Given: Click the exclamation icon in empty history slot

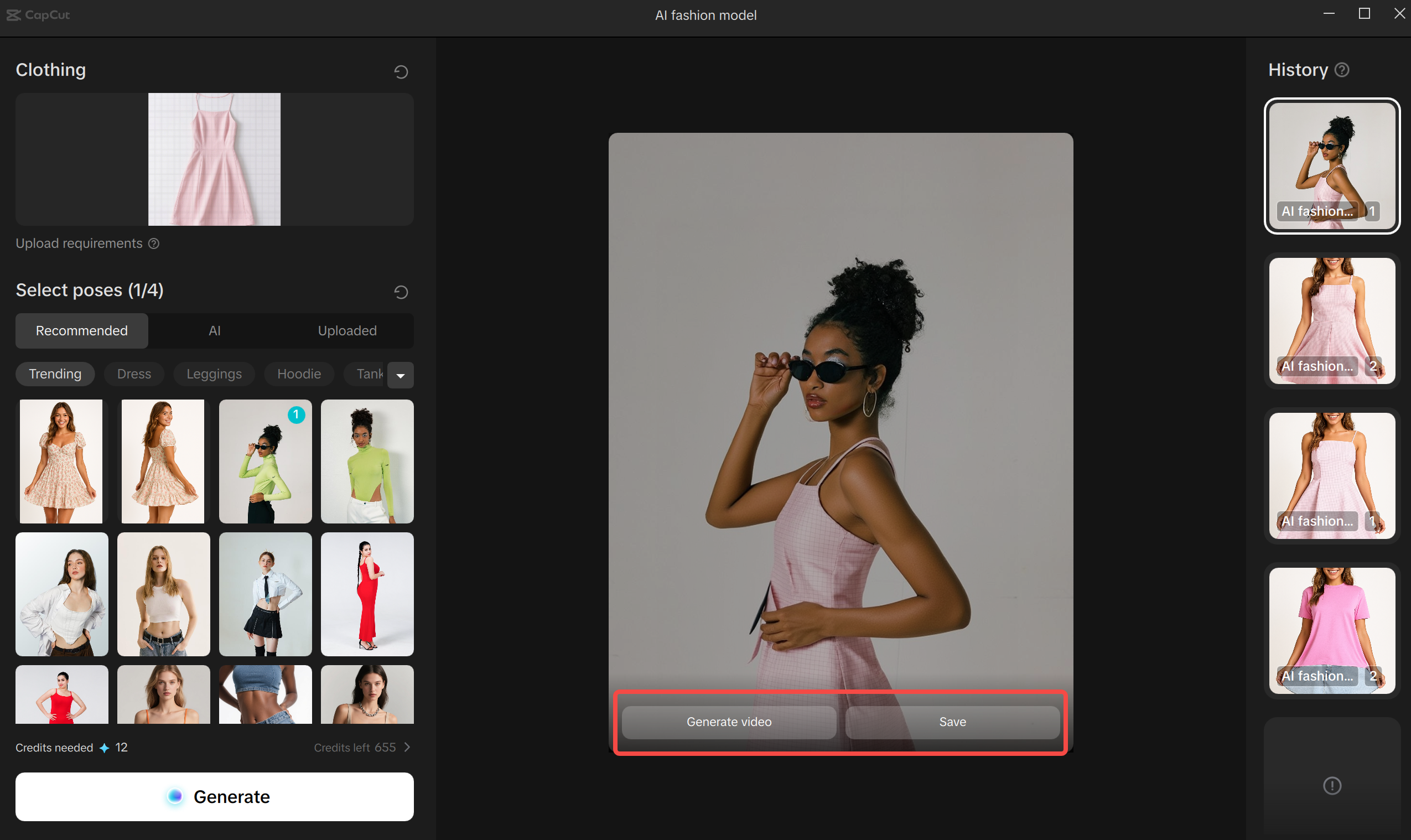Looking at the screenshot, I should coord(1332,786).
